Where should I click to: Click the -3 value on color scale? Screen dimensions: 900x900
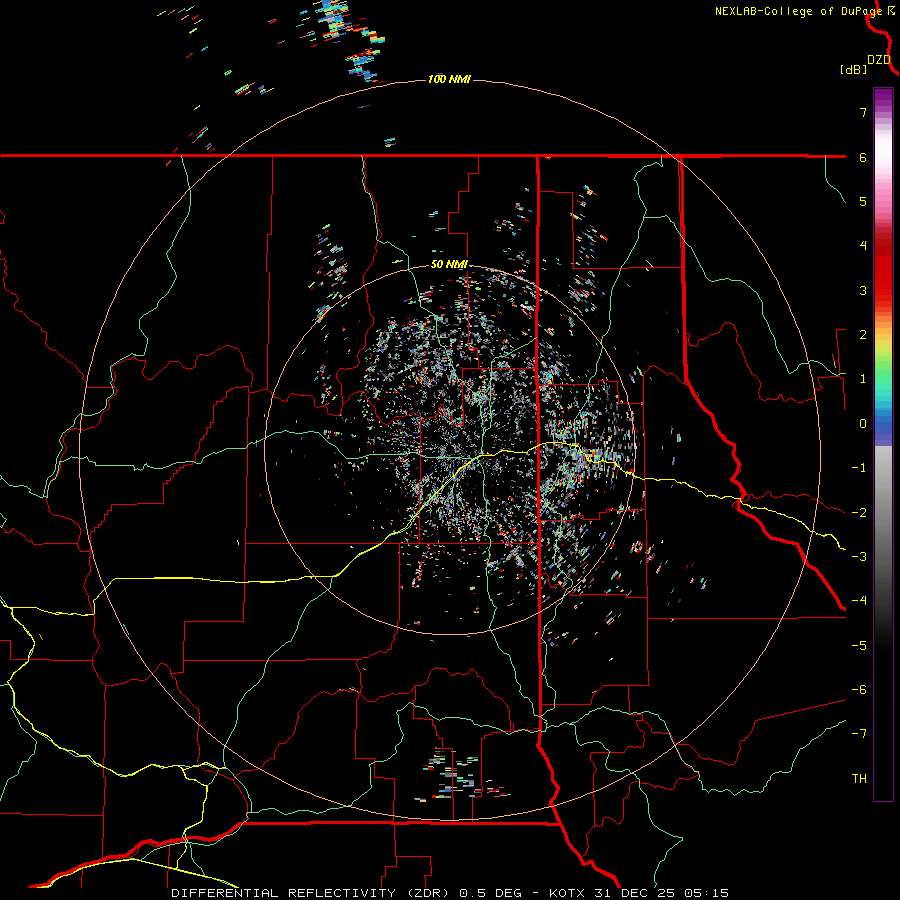click(x=859, y=557)
